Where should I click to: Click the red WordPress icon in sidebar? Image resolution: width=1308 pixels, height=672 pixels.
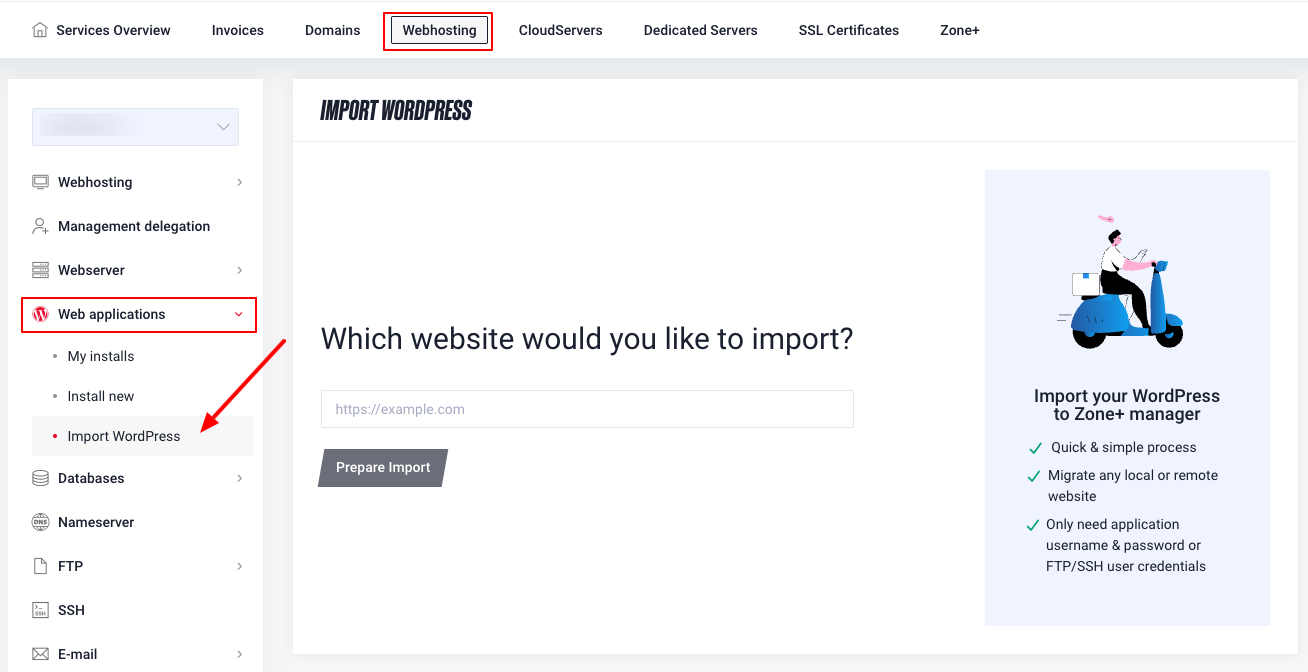point(40,314)
